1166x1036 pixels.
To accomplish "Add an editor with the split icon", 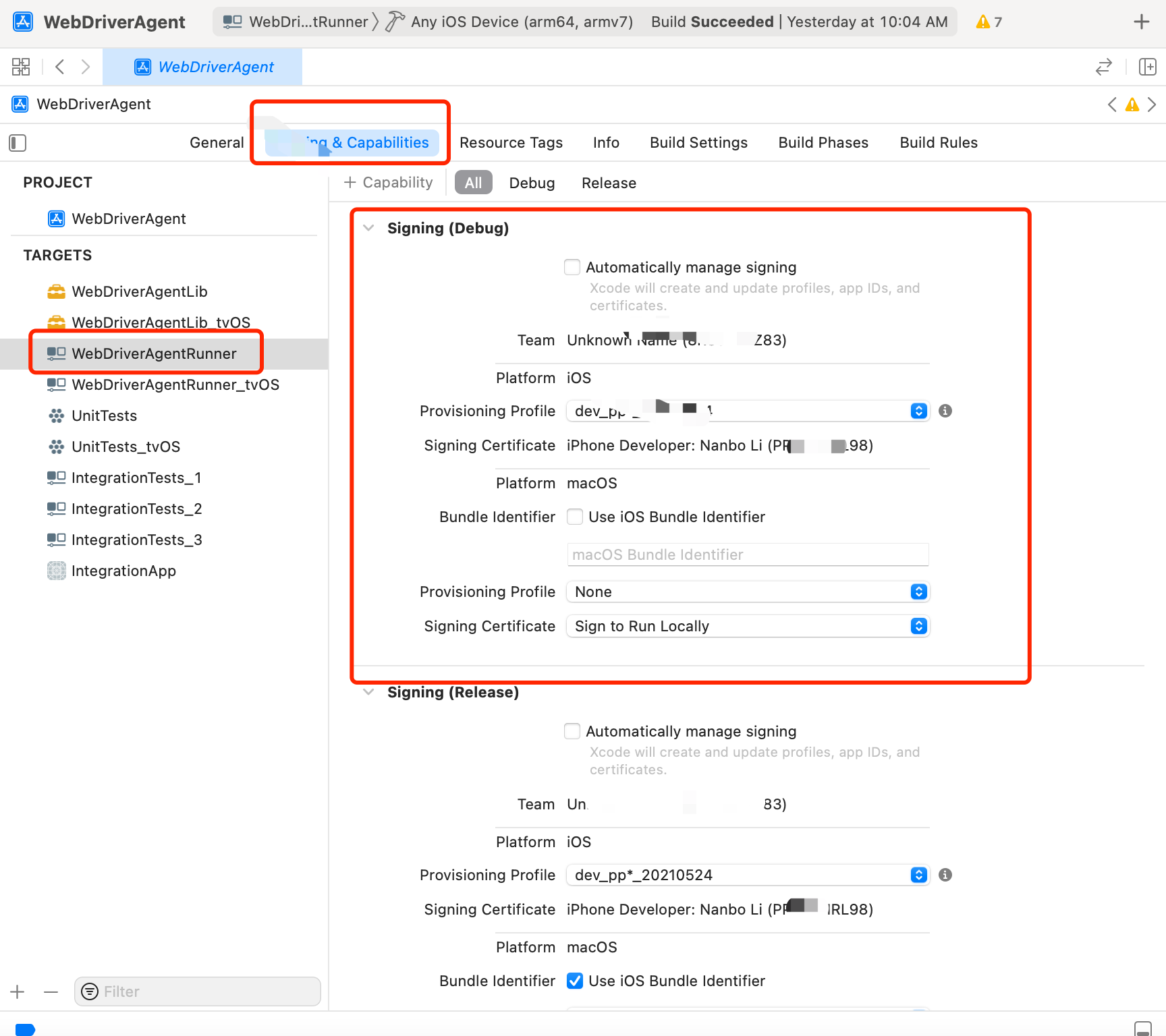I will click(x=1147, y=67).
